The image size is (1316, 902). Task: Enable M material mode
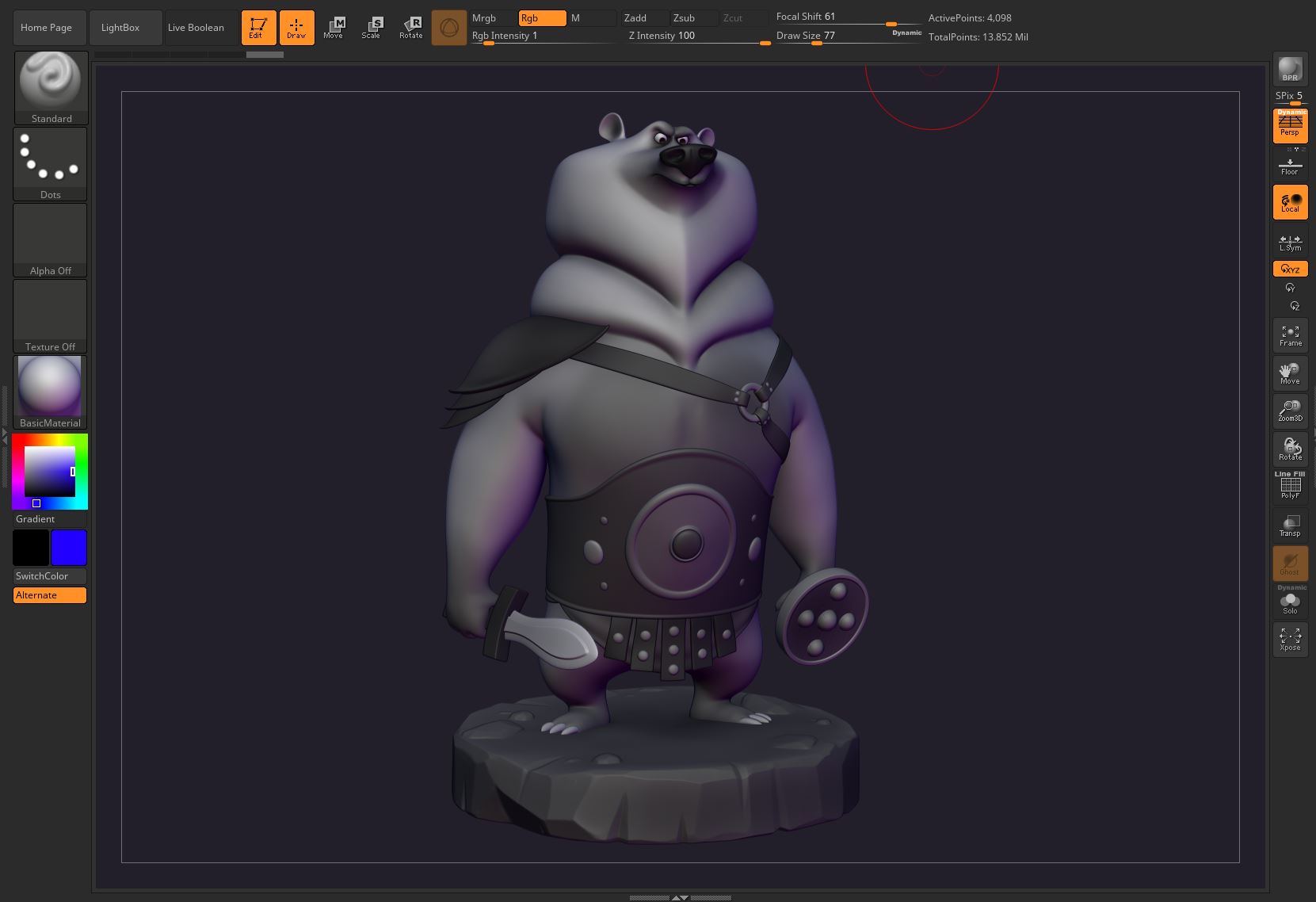pos(592,18)
